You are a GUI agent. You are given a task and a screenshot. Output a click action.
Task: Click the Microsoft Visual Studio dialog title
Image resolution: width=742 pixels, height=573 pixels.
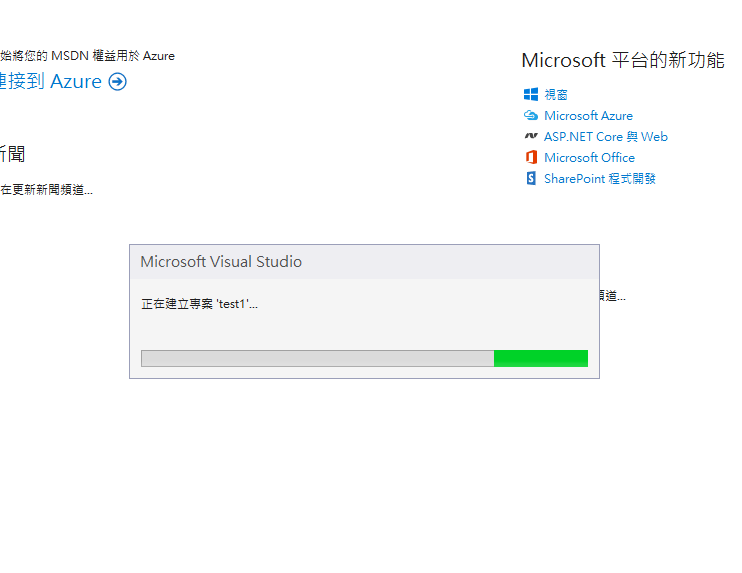[221, 262]
